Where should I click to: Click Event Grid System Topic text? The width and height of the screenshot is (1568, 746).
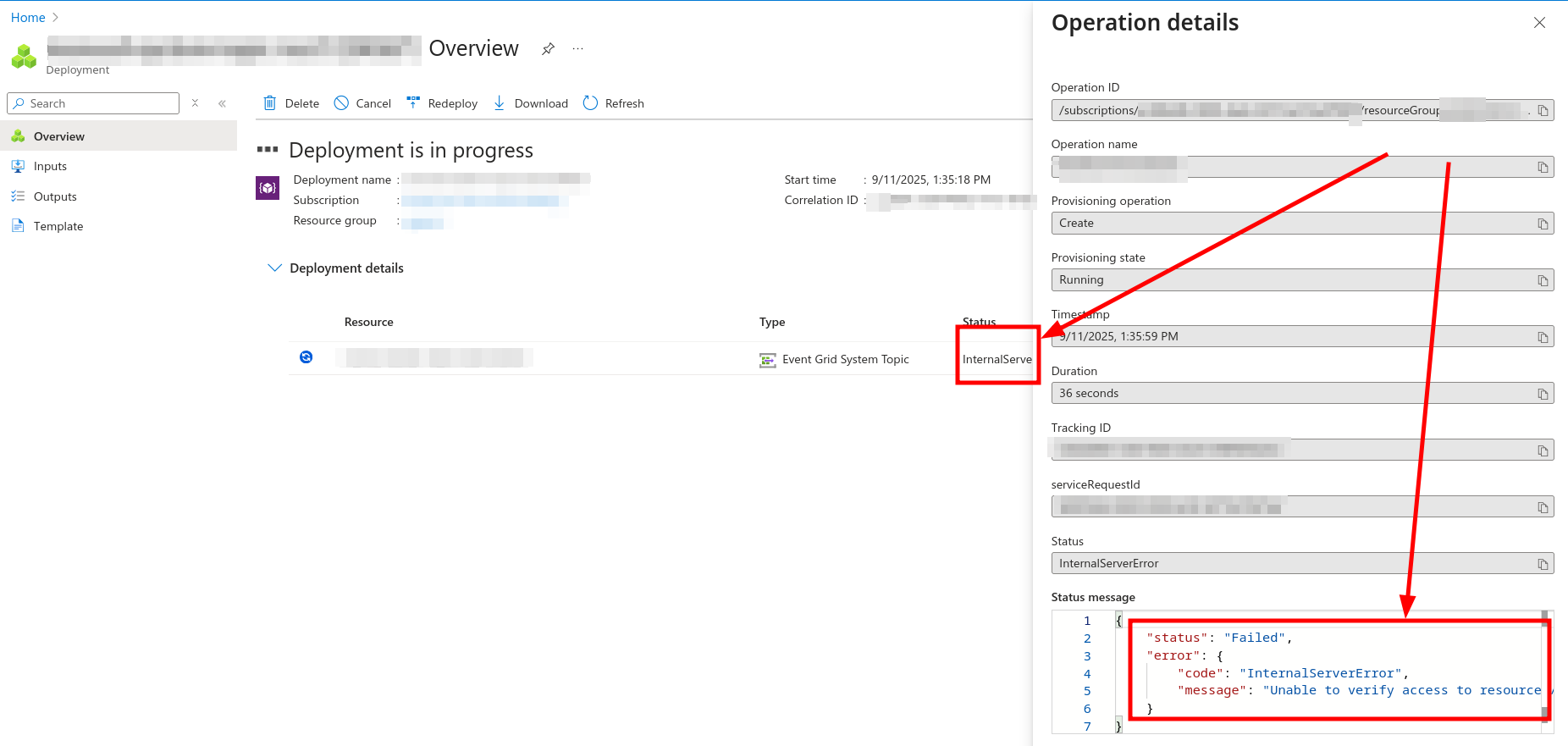click(x=845, y=360)
